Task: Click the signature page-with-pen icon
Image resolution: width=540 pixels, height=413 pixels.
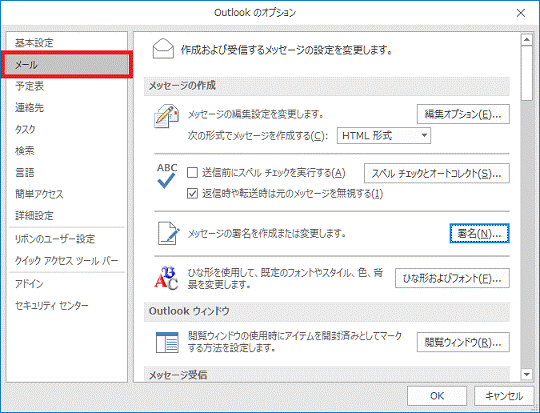Action: (168, 233)
